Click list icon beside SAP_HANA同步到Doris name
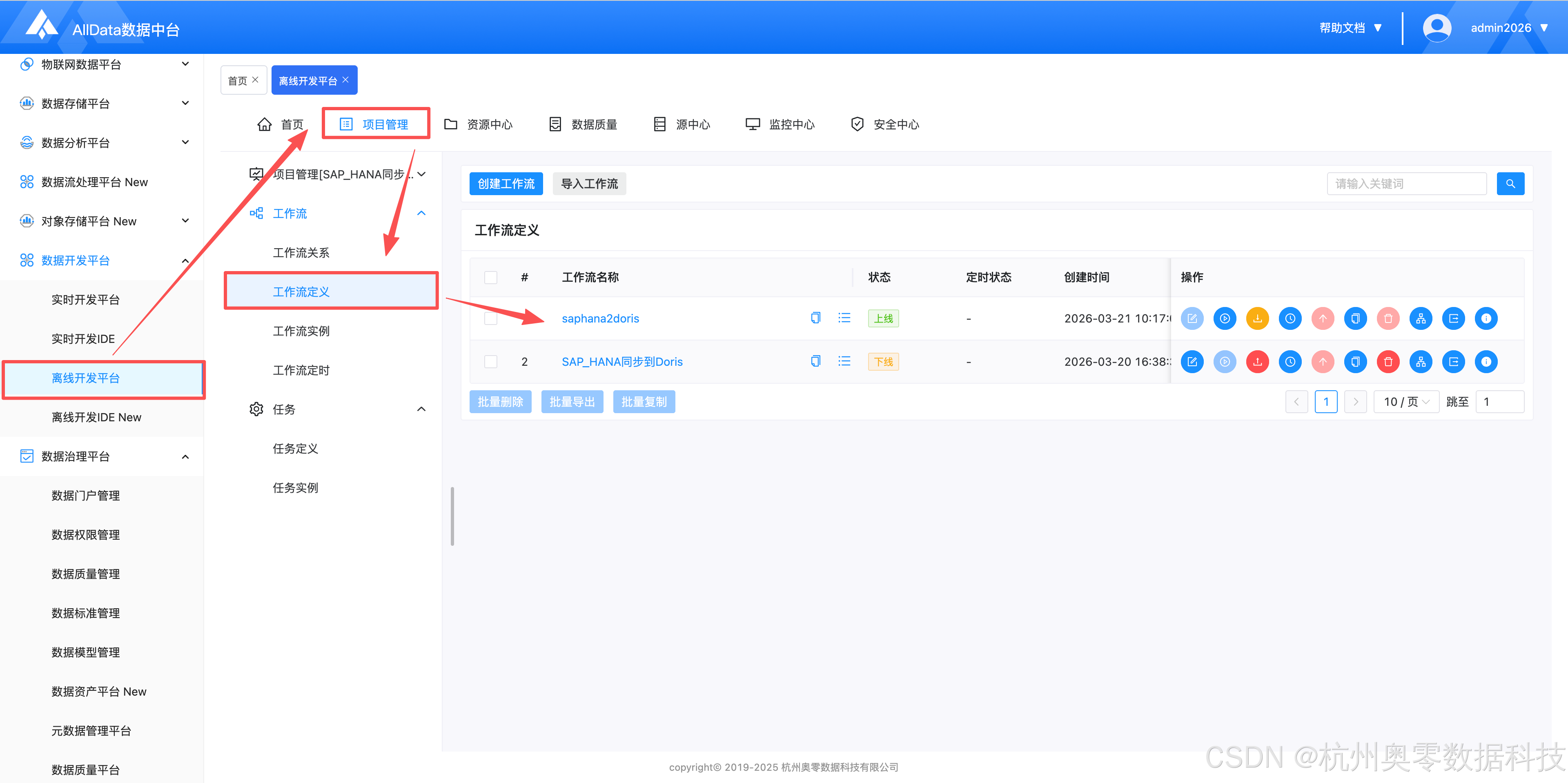1568x783 pixels. tap(844, 361)
